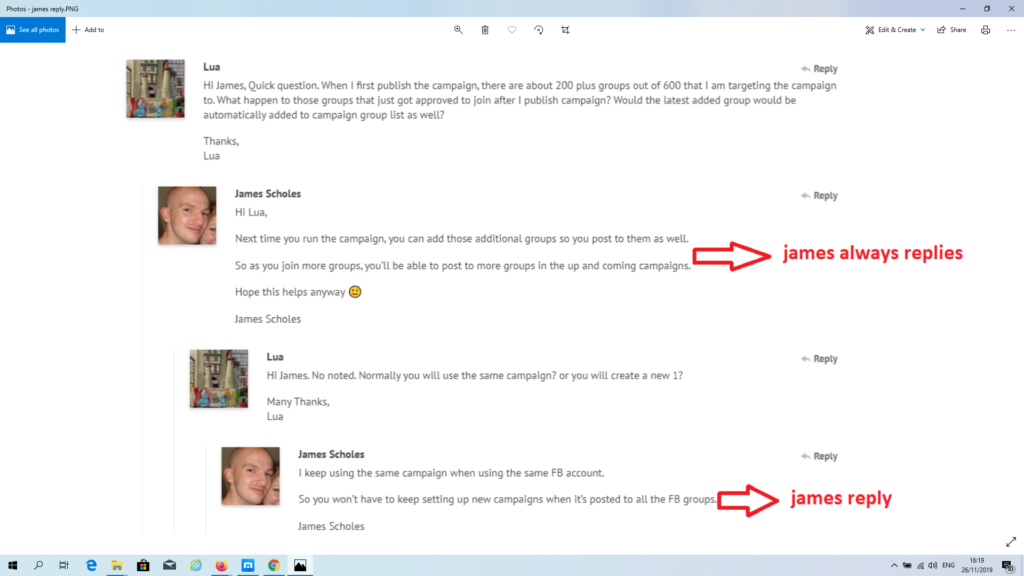Open volume control in system tray
Screen dimensions: 1024x576
coord(933,566)
